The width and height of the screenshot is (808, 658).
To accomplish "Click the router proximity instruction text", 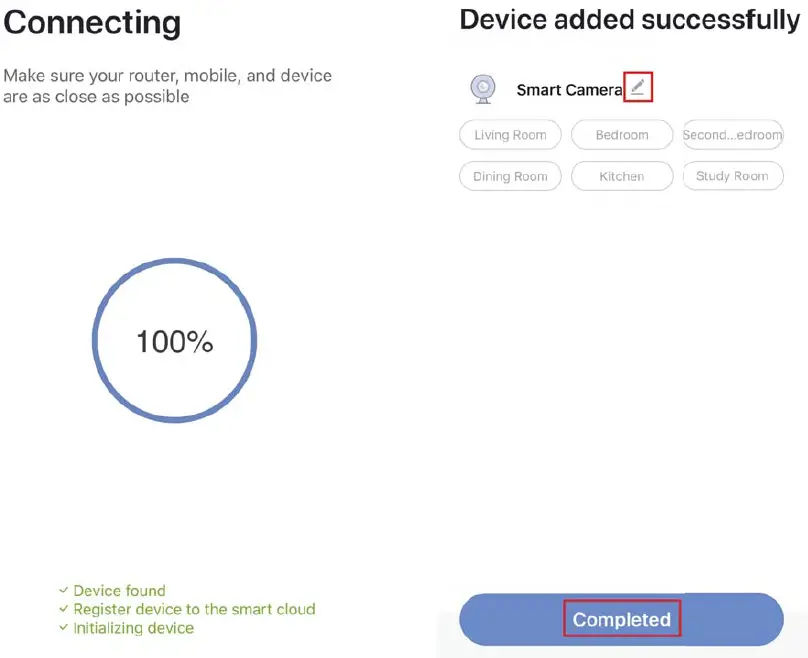I will tap(167, 86).
